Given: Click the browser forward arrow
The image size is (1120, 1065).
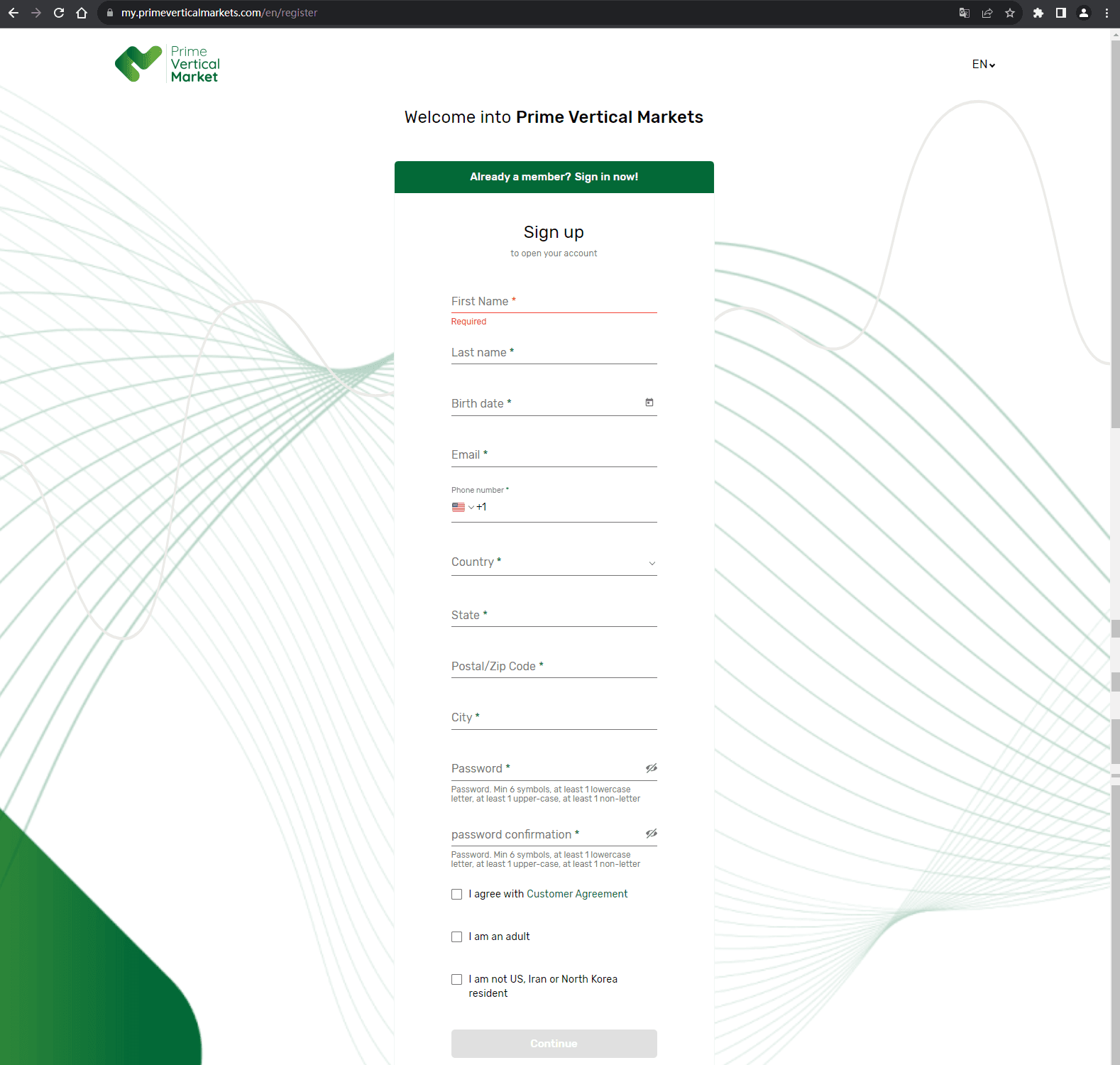Looking at the screenshot, I should 36,13.
